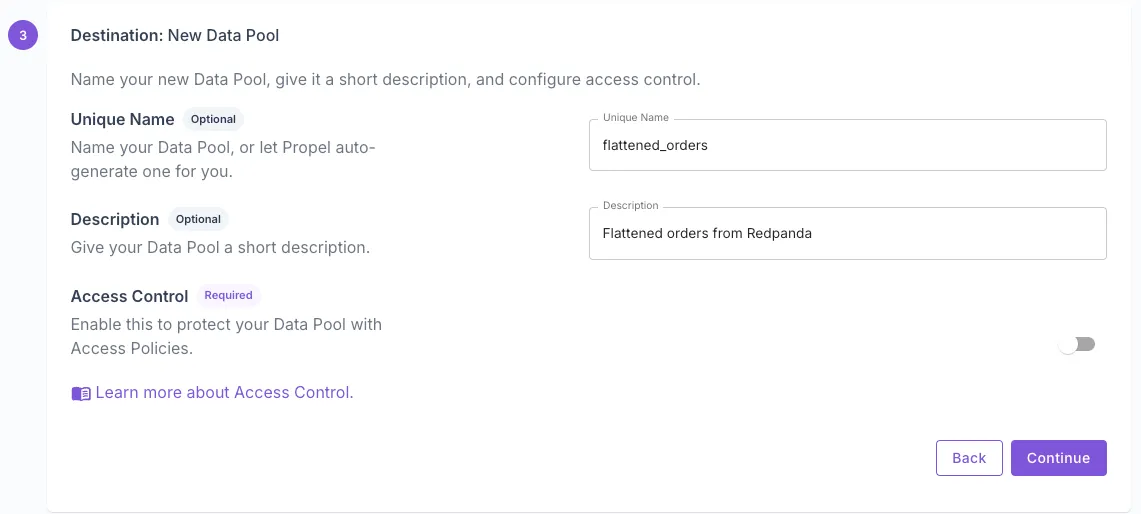1141x514 pixels.
Task: Open Learn more about Access Control link
Action: [224, 393]
